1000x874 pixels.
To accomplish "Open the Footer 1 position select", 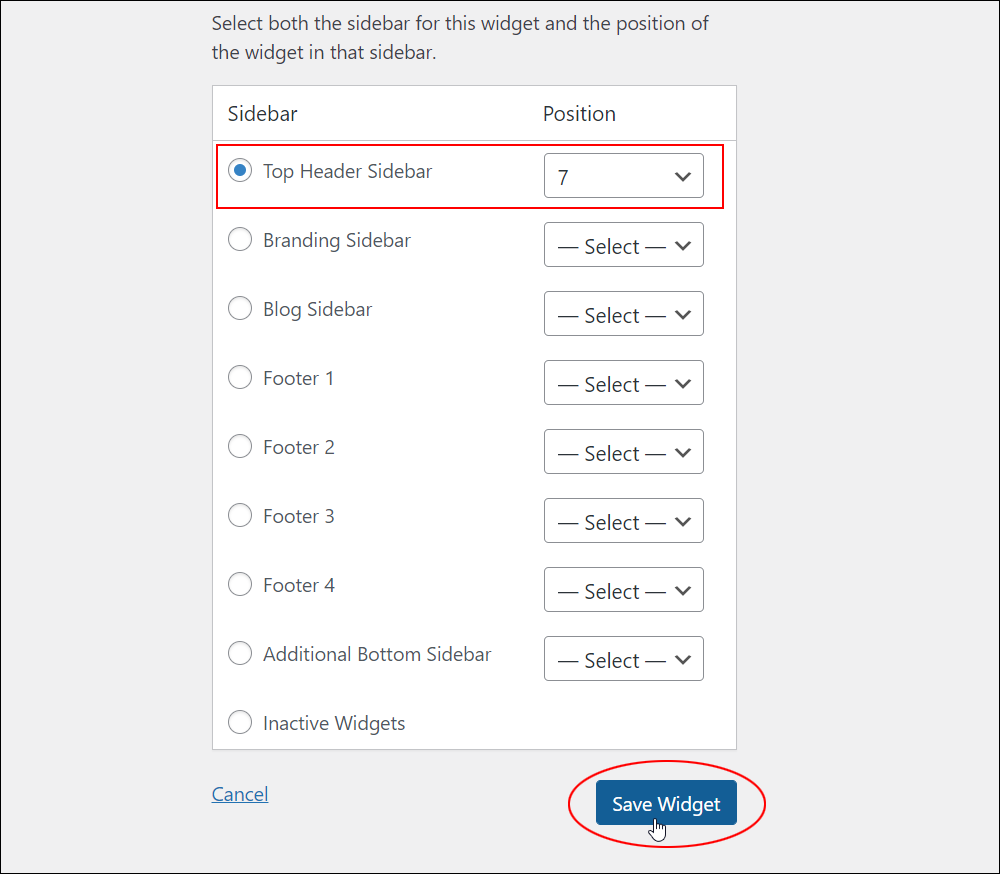I will [x=624, y=383].
